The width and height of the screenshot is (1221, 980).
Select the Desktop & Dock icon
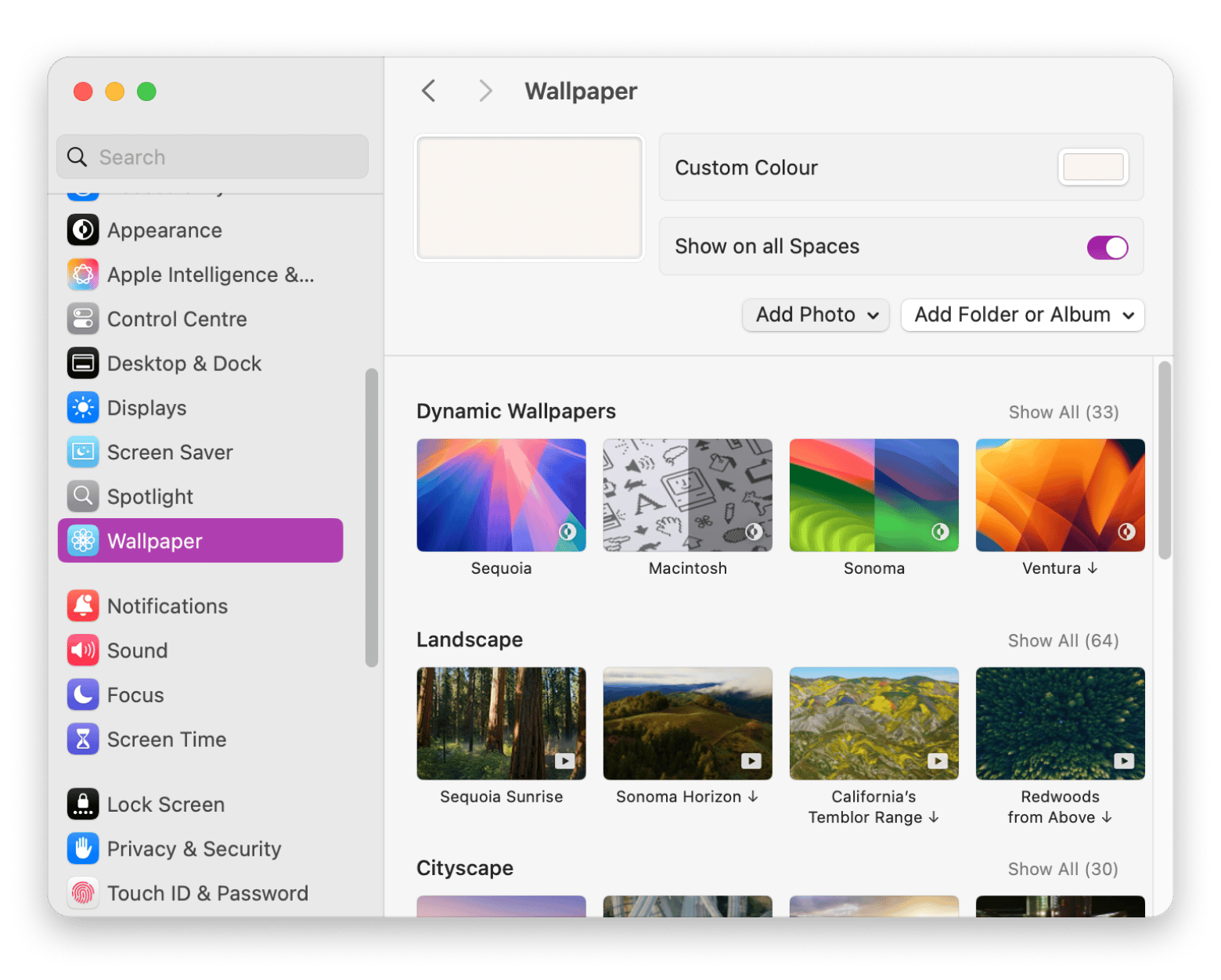tap(83, 363)
